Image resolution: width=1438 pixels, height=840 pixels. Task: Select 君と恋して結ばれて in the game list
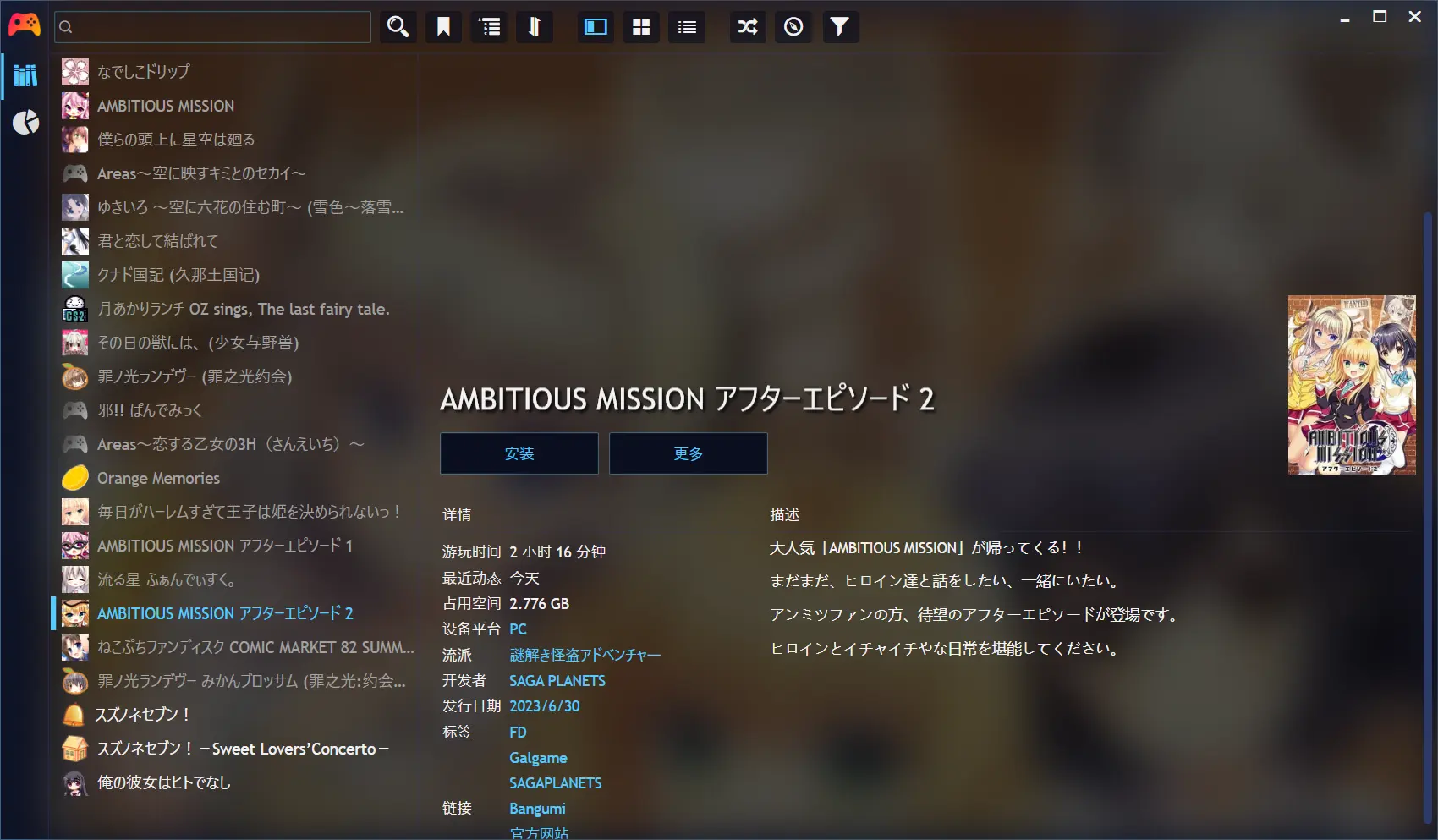tap(157, 241)
